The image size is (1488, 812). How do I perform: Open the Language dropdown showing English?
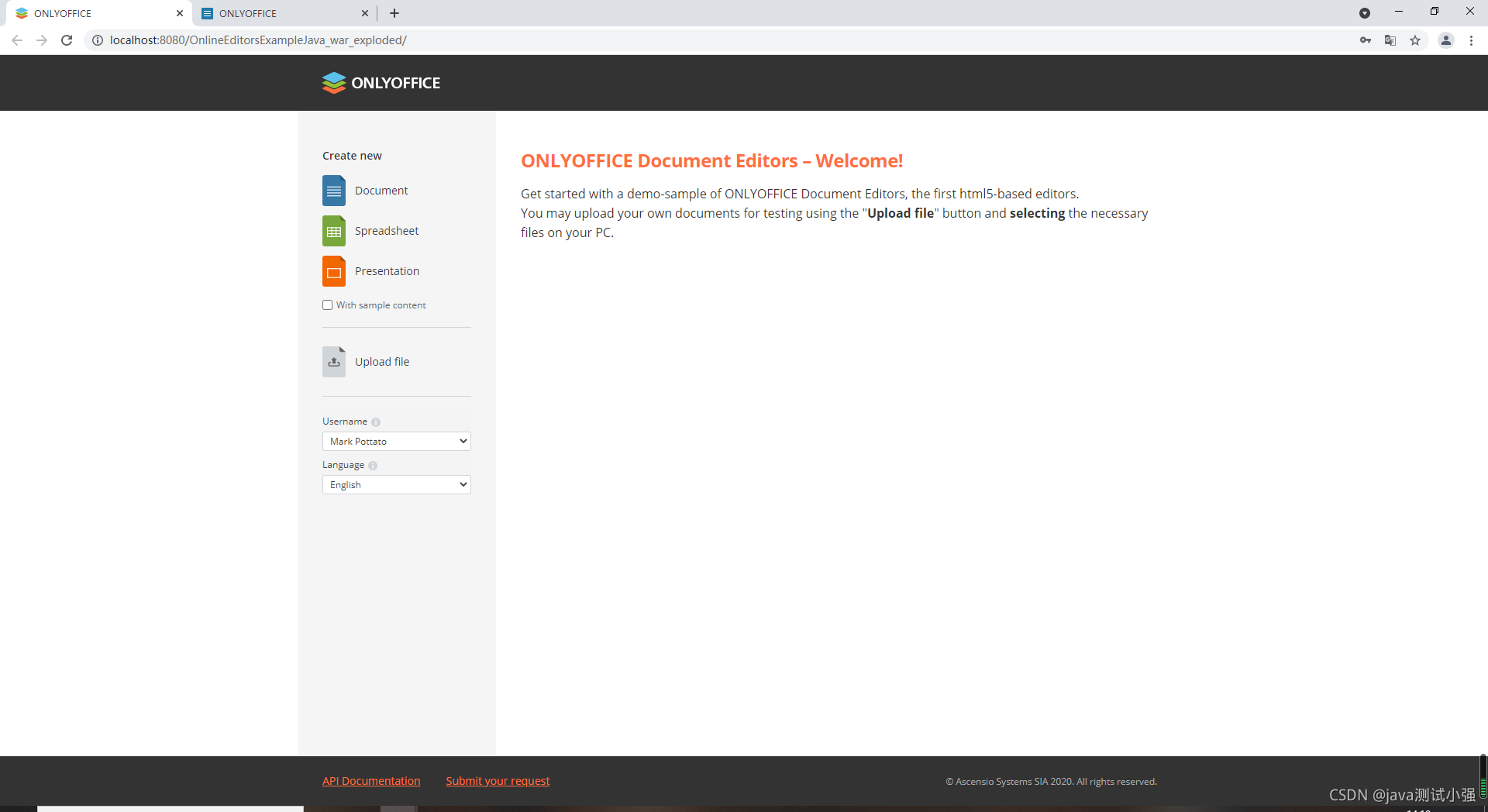point(397,485)
